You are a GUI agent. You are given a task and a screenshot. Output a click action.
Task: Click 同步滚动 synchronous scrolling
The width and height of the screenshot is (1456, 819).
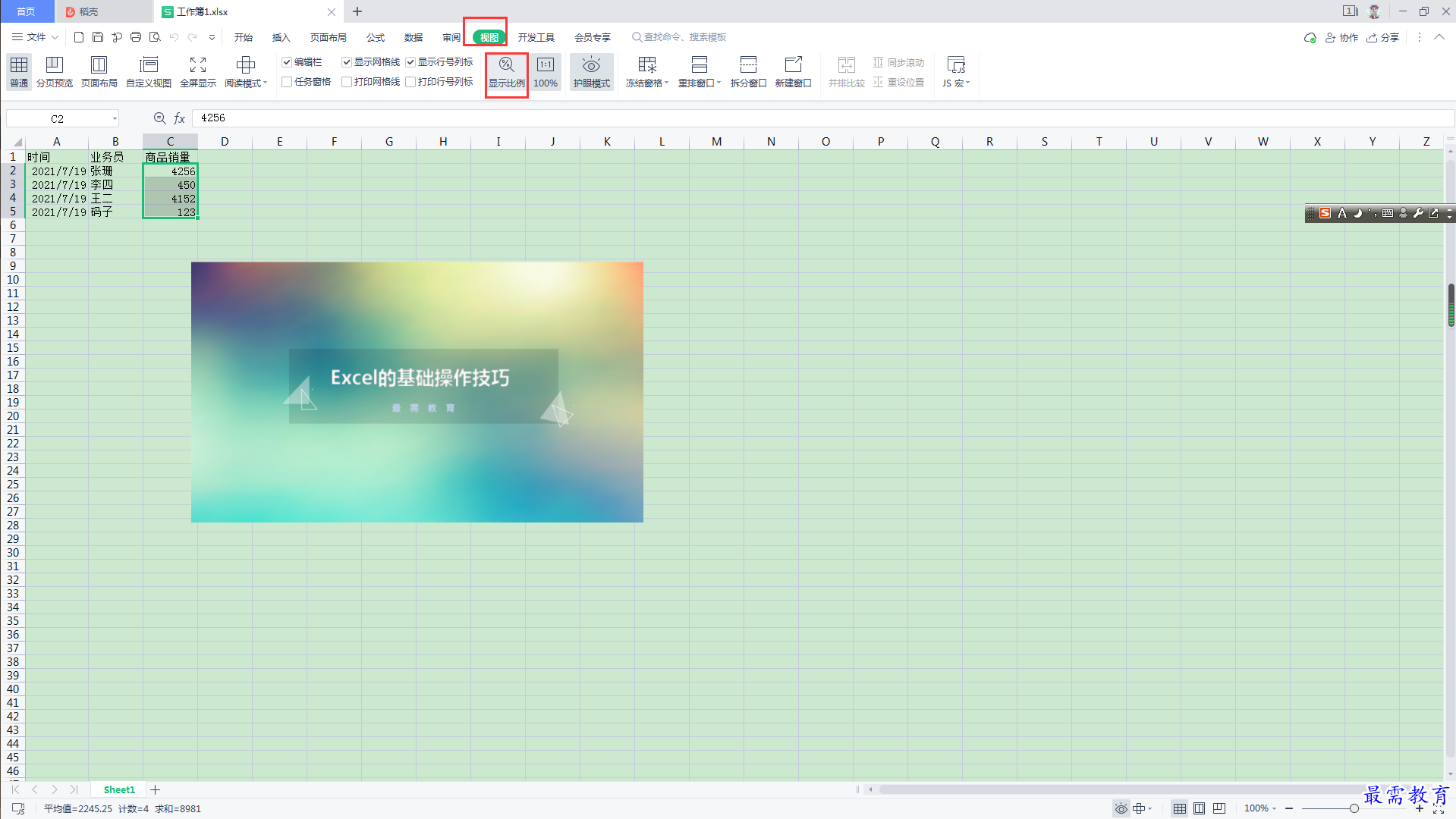[899, 62]
